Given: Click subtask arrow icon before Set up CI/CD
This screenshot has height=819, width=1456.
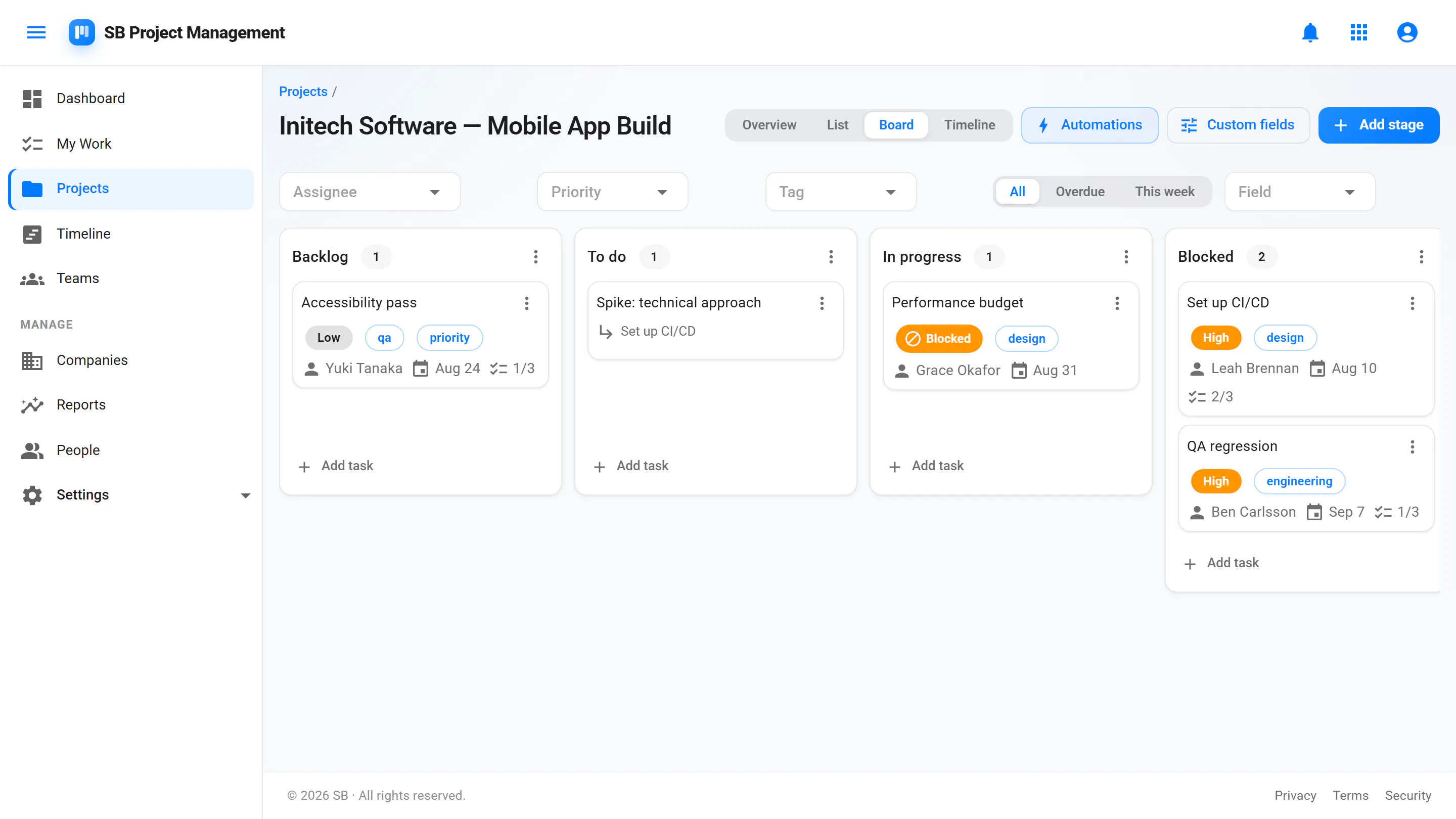Looking at the screenshot, I should coord(605,332).
